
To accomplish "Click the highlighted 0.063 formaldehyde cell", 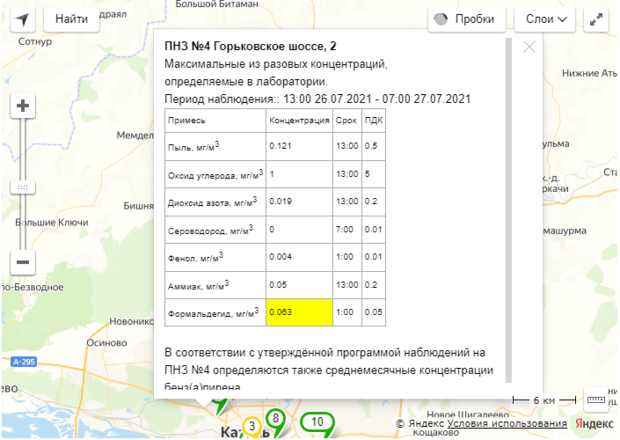I will point(299,312).
